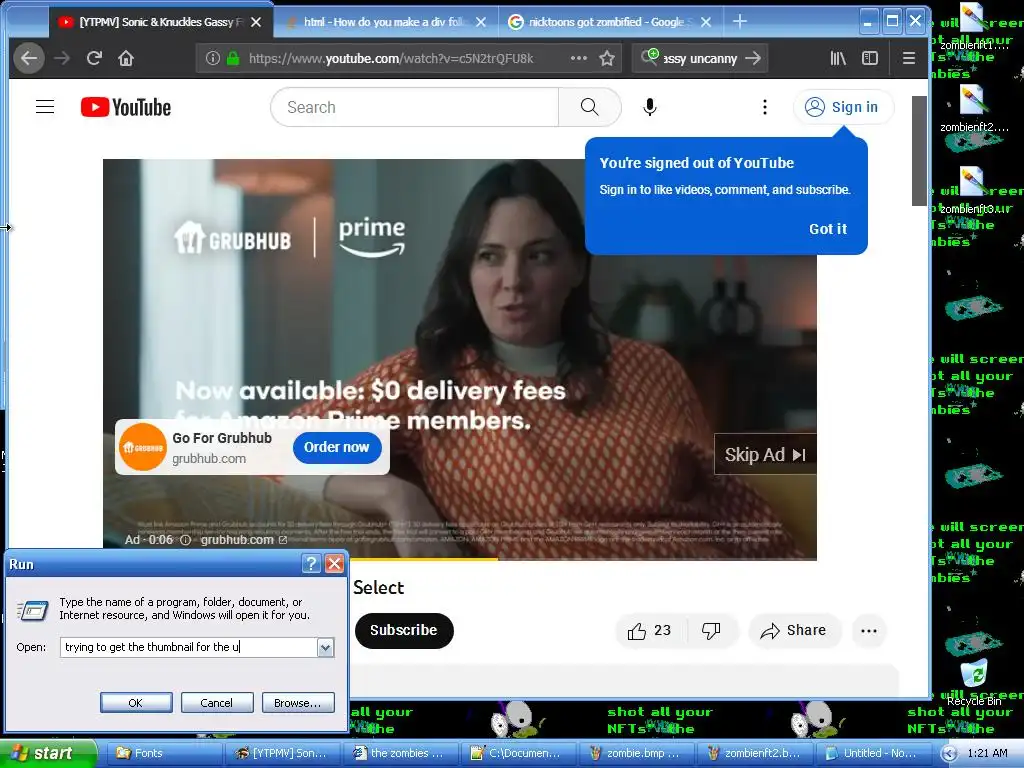Toggle the Firefox sidebar icon
The image size is (1024, 768).
coord(870,58)
